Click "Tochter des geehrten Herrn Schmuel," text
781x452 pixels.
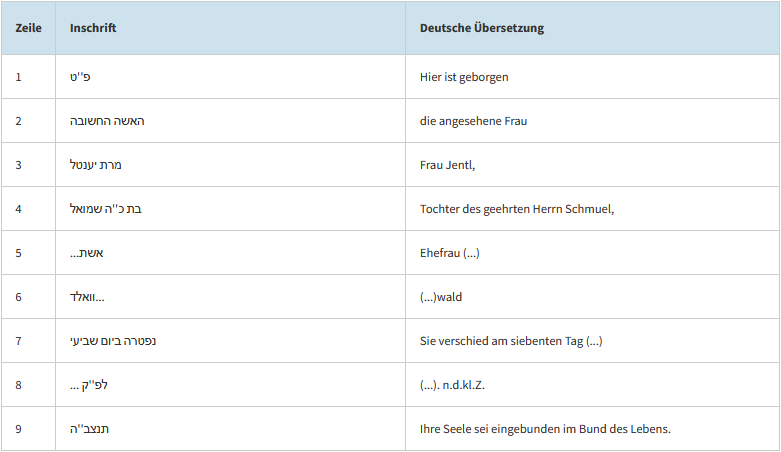point(517,209)
